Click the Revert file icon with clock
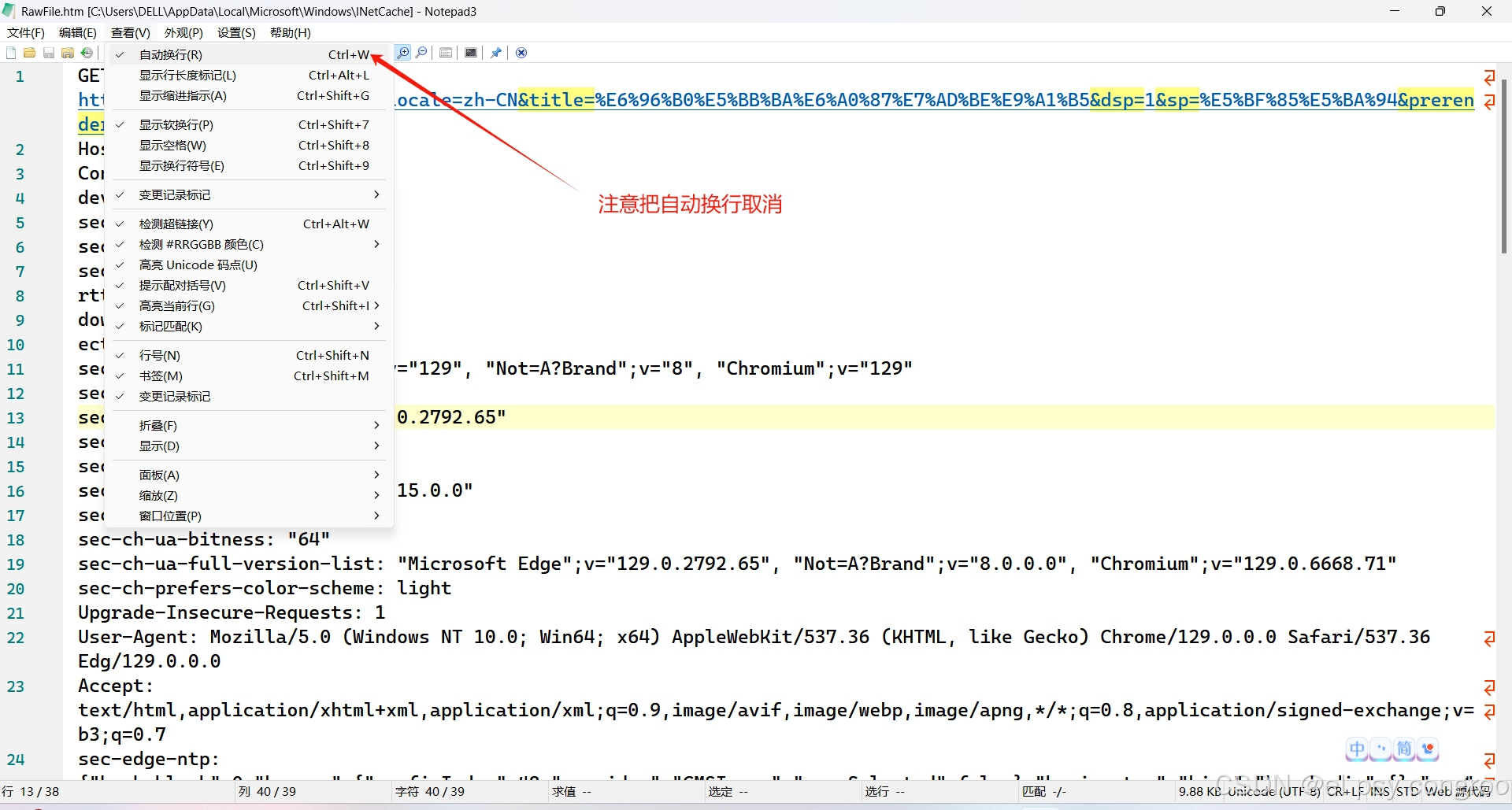This screenshot has width=1512, height=810. coord(87,53)
